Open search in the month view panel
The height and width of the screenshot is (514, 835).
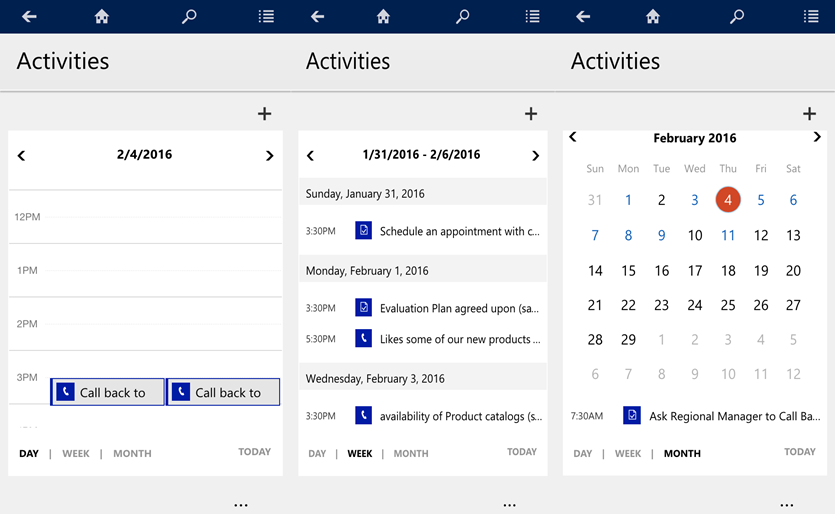(x=736, y=16)
